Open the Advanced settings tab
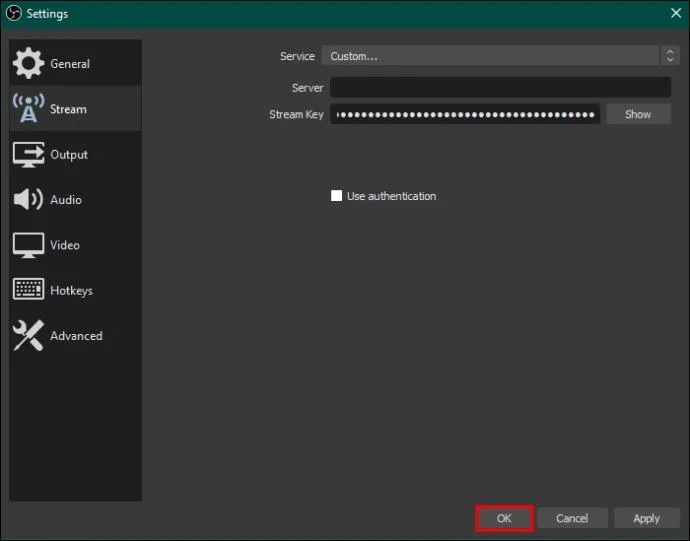The image size is (690, 541). 75,335
